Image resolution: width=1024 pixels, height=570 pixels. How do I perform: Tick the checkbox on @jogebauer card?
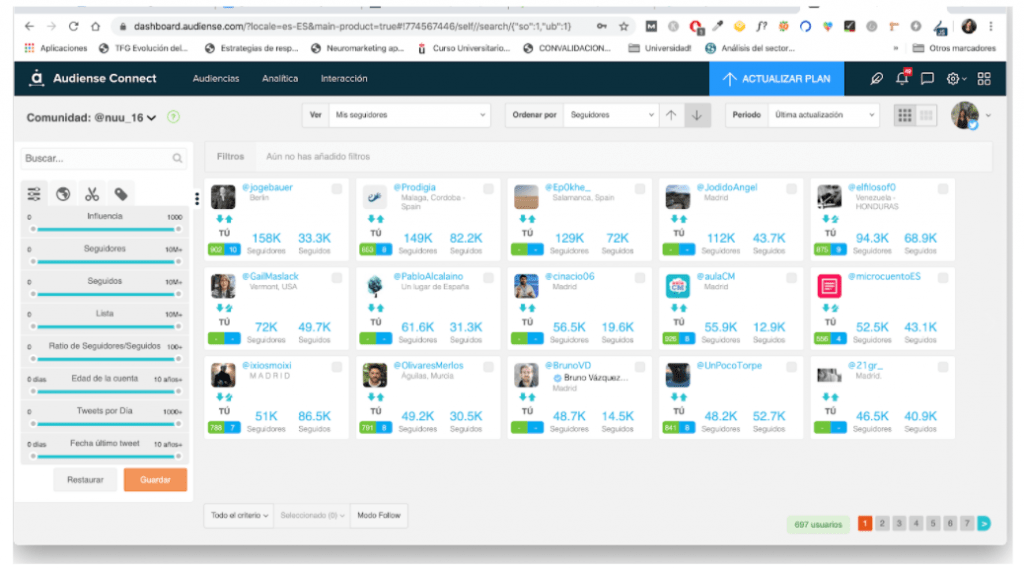click(336, 189)
